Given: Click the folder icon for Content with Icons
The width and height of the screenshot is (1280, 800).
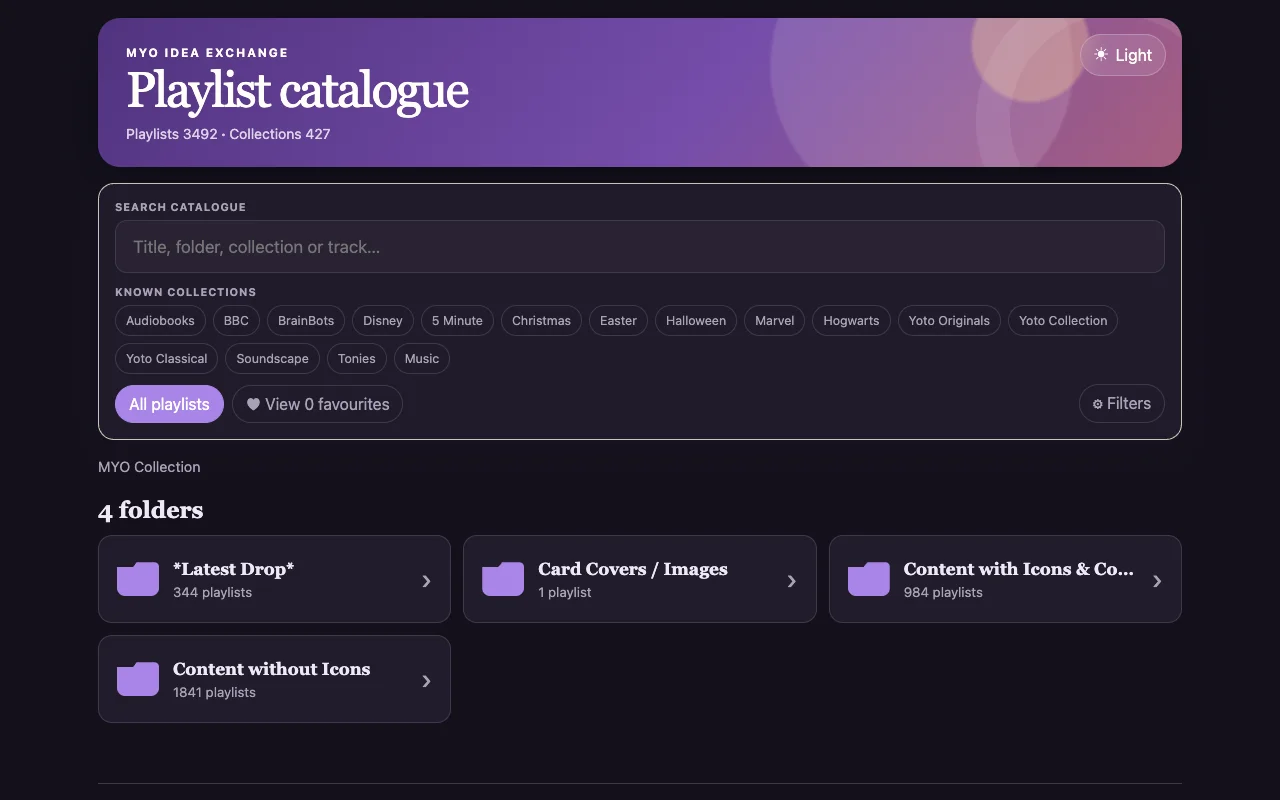Looking at the screenshot, I should point(869,579).
